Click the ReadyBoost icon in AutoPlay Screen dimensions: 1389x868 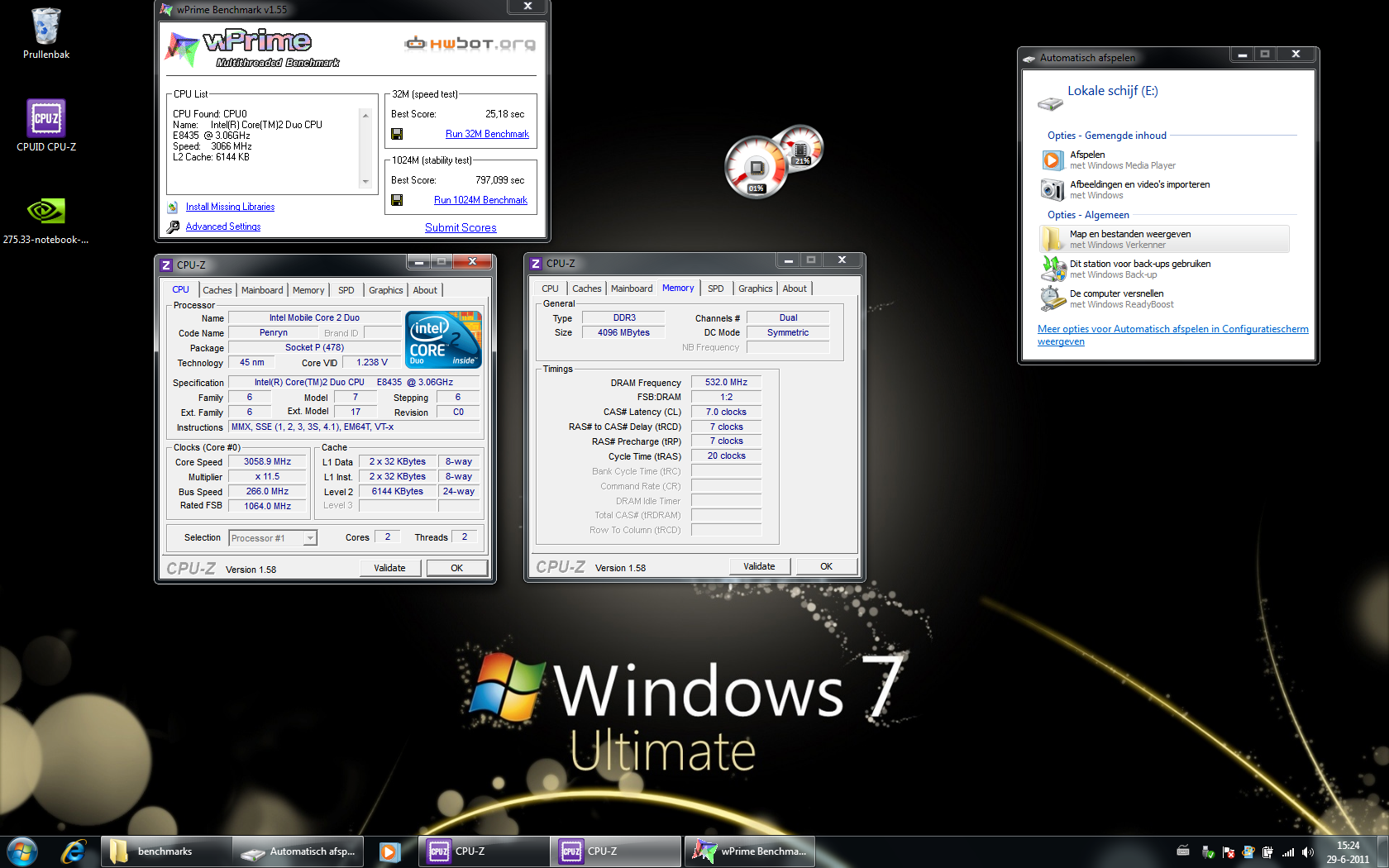point(1052,298)
